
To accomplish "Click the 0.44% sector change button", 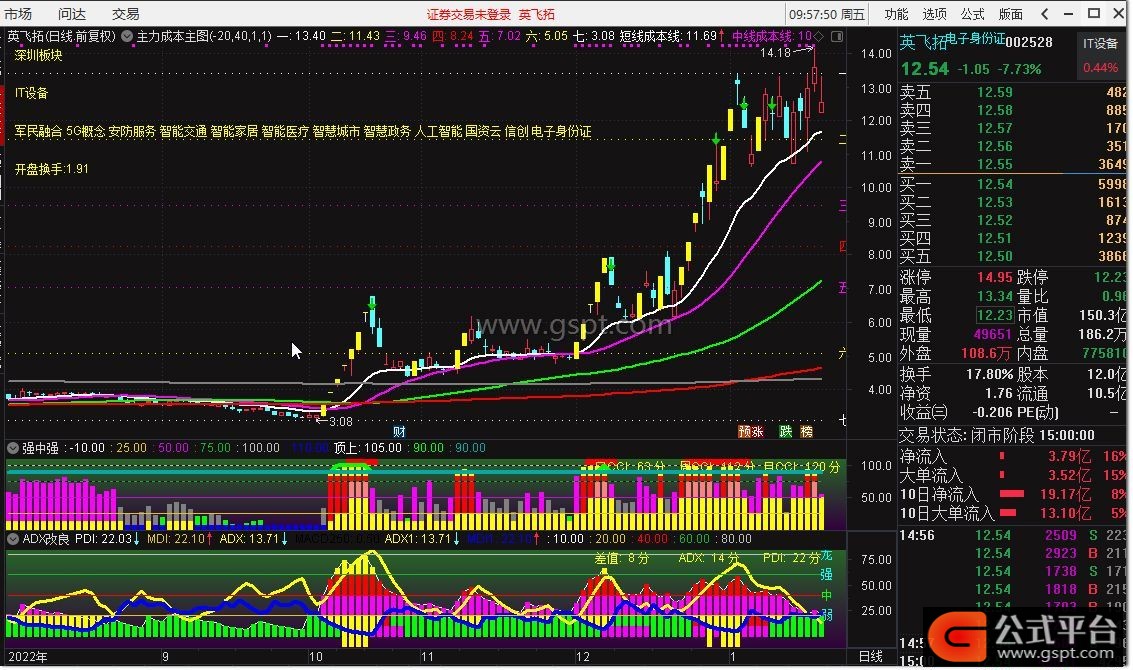I will [x=1100, y=68].
